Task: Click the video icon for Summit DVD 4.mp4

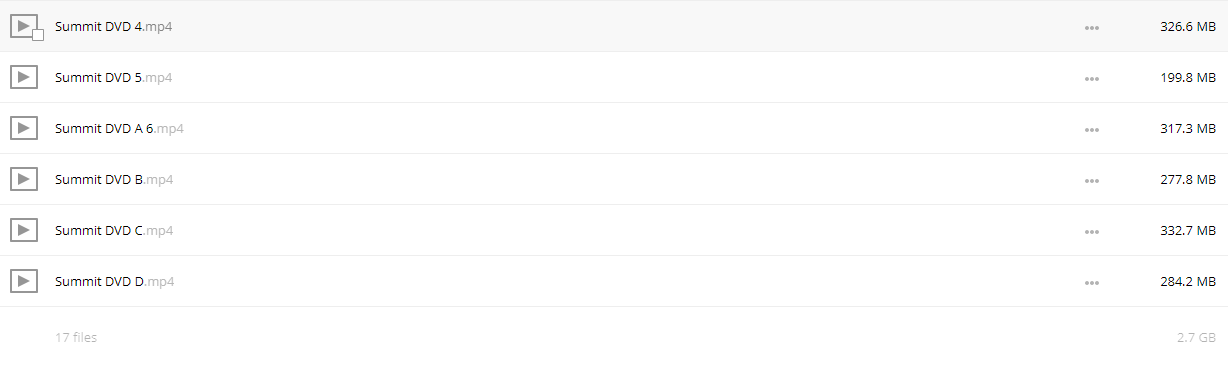Action: click(23, 26)
